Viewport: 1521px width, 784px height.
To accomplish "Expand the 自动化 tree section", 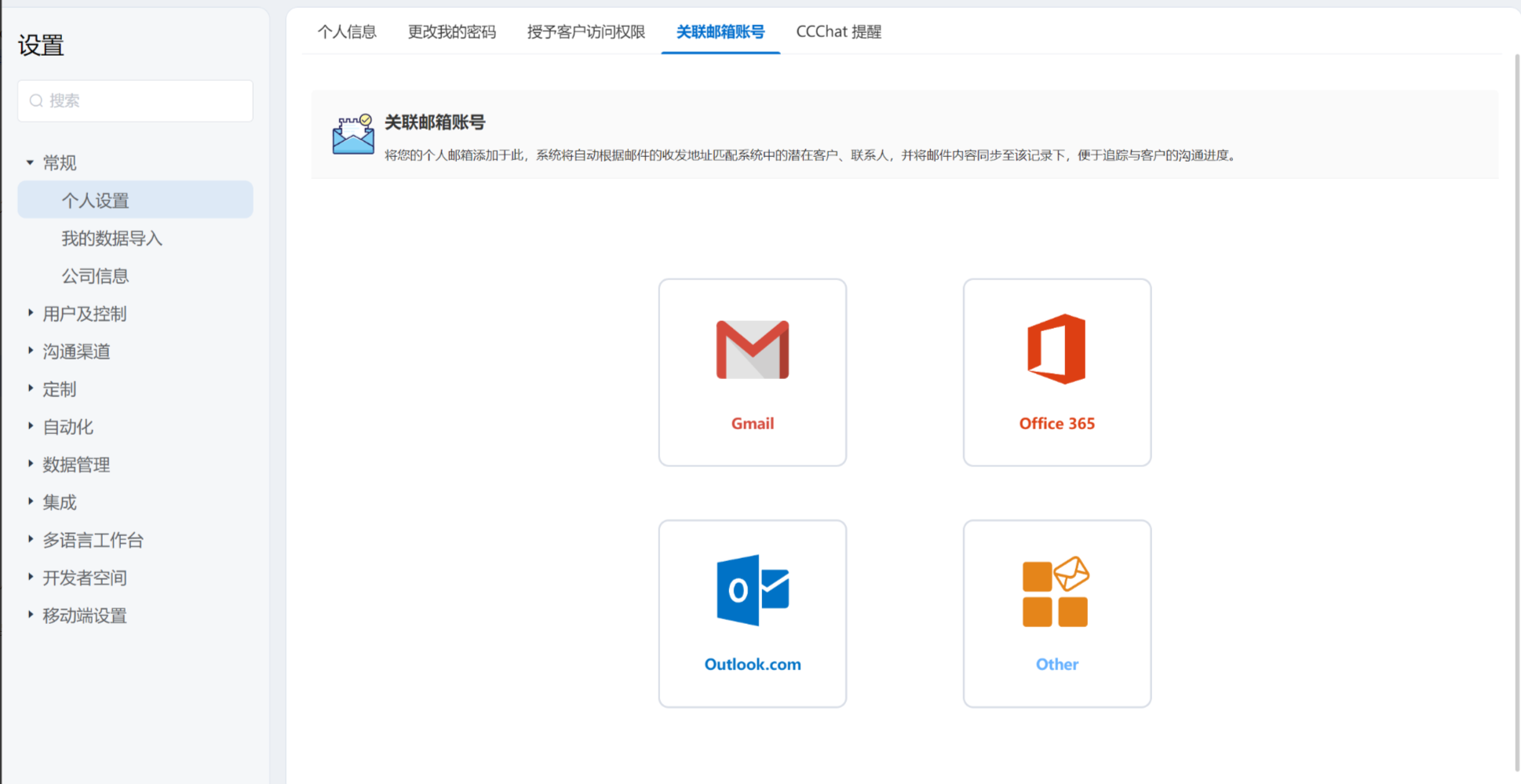I will click(x=30, y=426).
